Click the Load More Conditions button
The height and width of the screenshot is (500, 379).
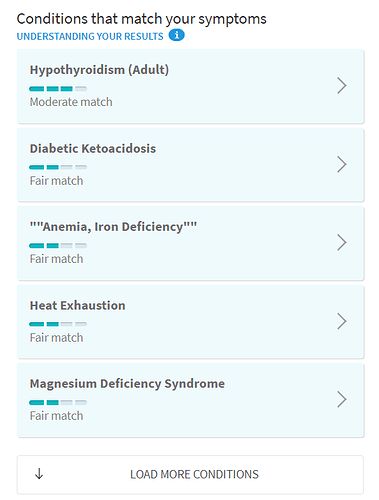190,475
